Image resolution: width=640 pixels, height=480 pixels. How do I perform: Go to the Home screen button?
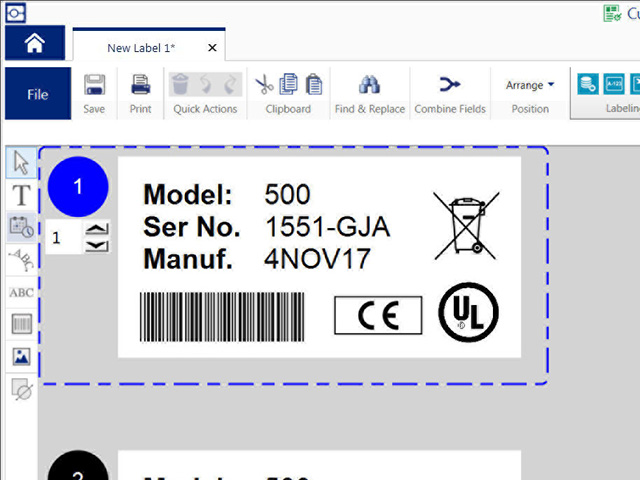[35, 43]
